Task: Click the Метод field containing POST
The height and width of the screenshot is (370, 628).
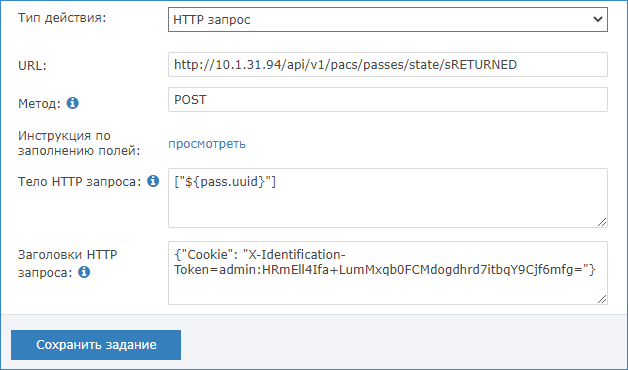Action: [x=388, y=100]
